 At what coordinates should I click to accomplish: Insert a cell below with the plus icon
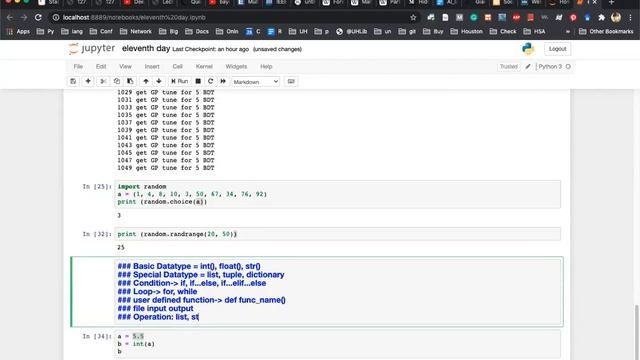coord(88,81)
